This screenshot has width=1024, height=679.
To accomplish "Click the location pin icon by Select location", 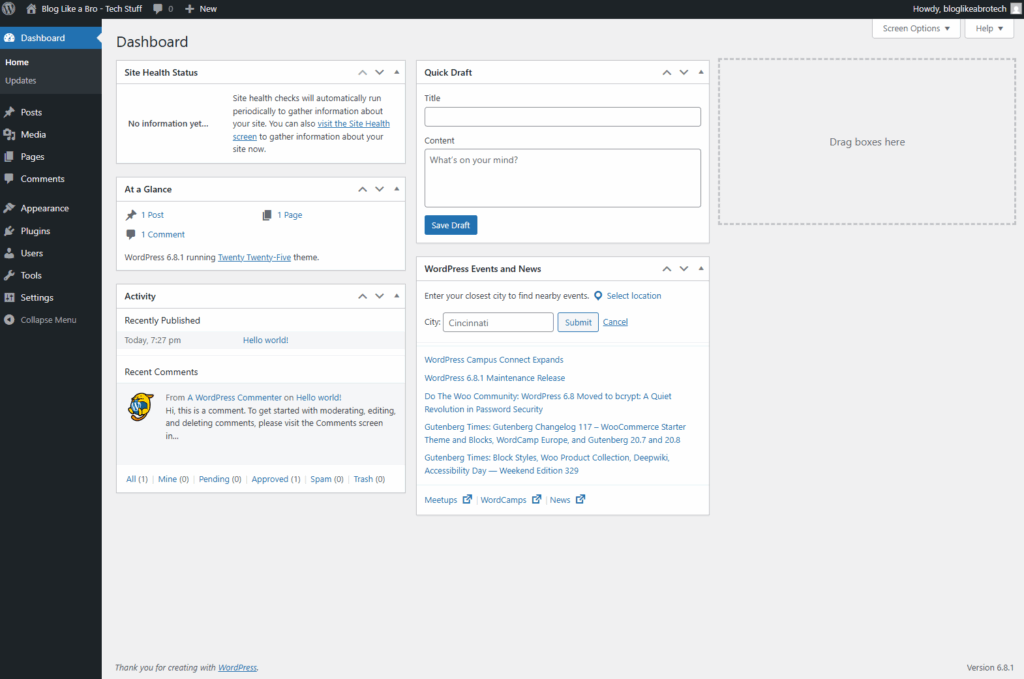I will coord(598,296).
